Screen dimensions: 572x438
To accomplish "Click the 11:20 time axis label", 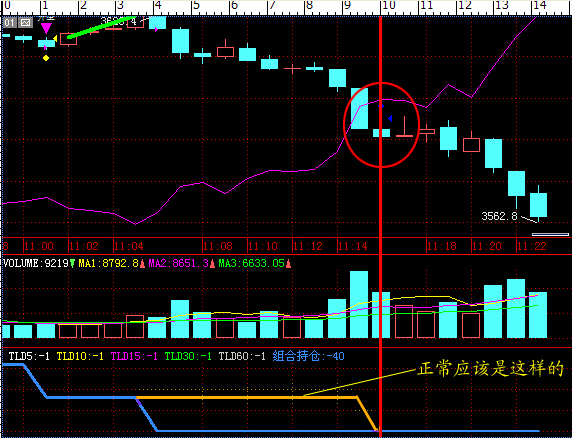I will pyautogui.click(x=487, y=247).
